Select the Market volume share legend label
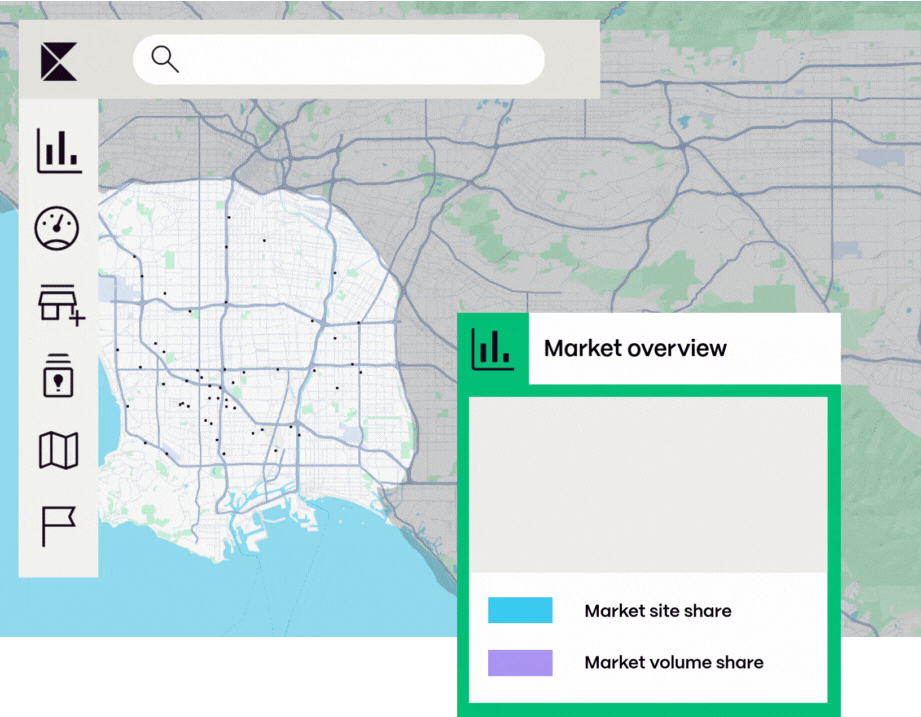This screenshot has width=921, height=717. click(673, 663)
